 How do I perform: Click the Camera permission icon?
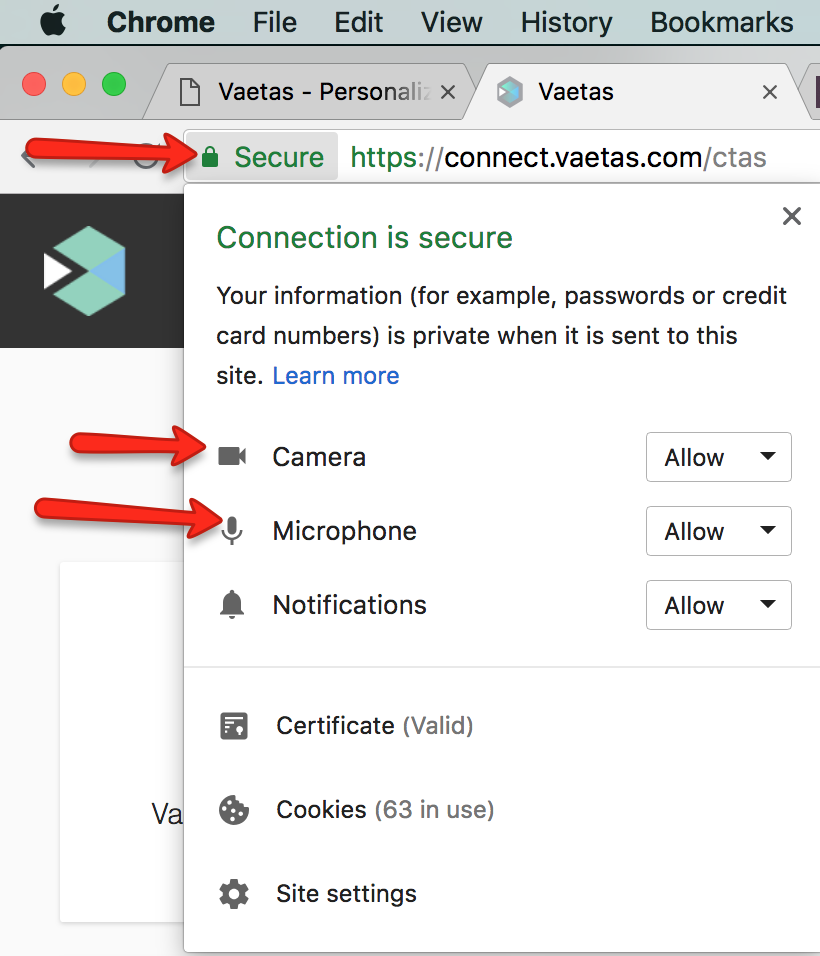[232, 456]
